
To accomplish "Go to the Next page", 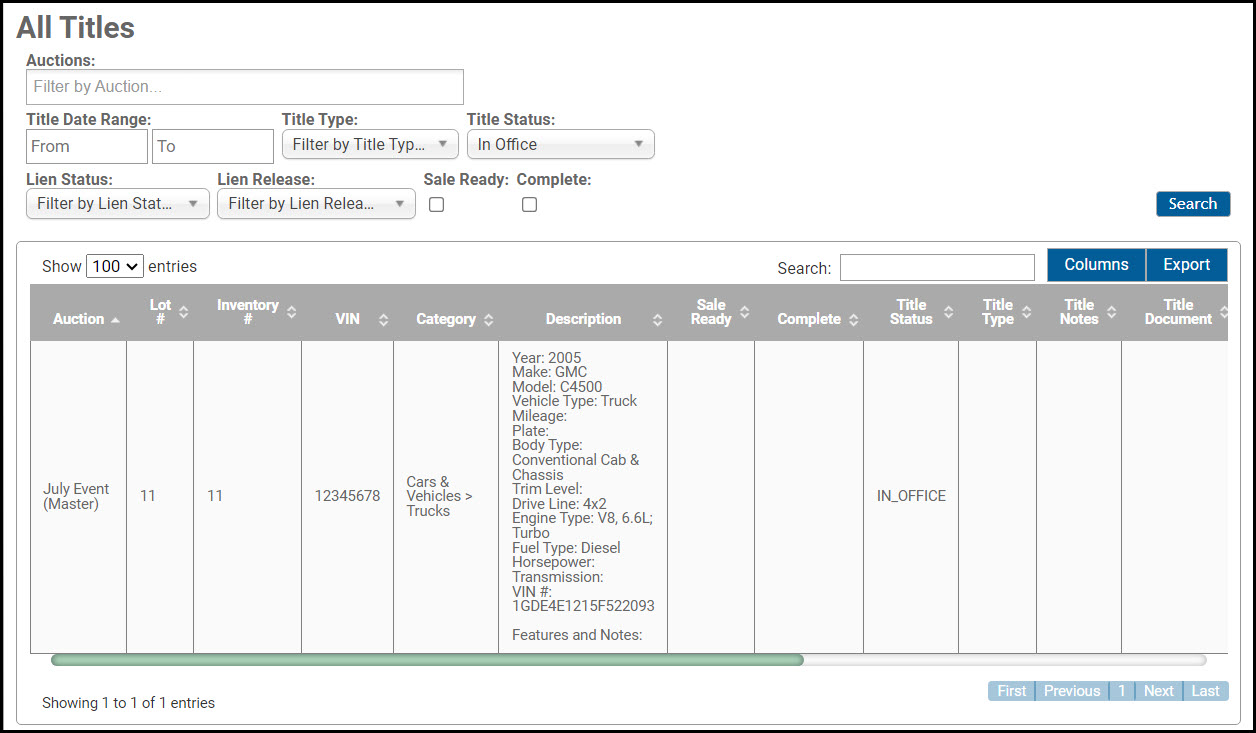I will [1159, 691].
